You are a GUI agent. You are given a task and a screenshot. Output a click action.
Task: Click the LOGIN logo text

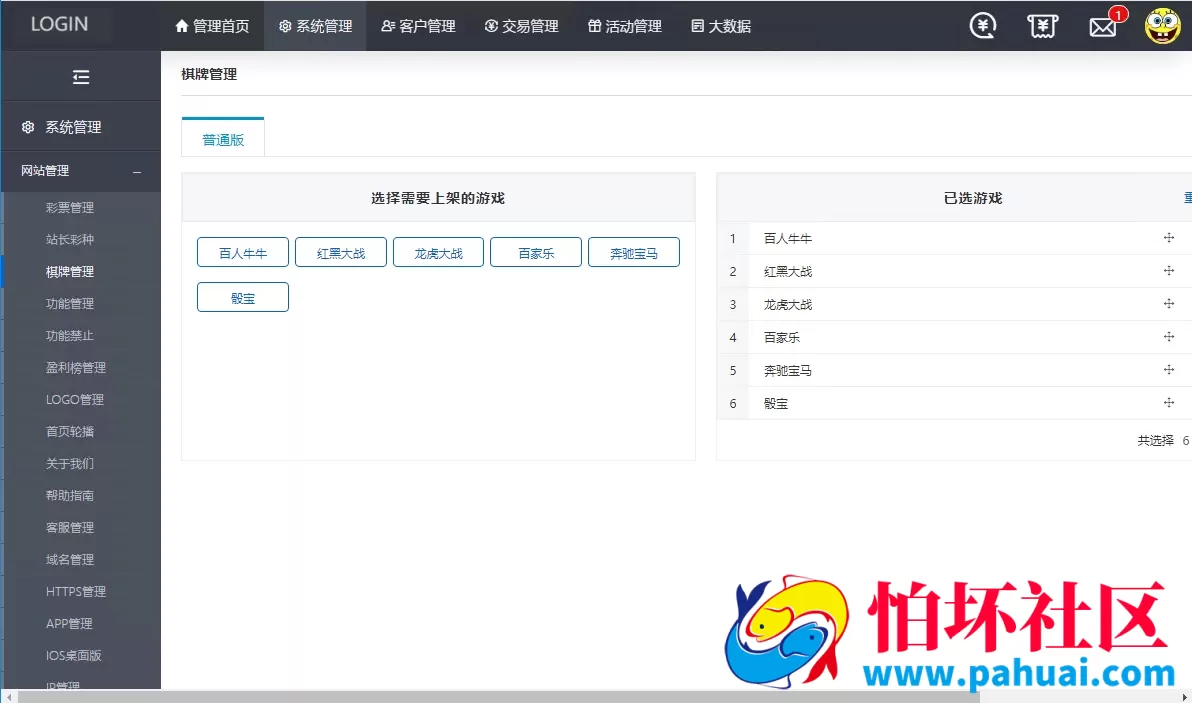point(59,24)
